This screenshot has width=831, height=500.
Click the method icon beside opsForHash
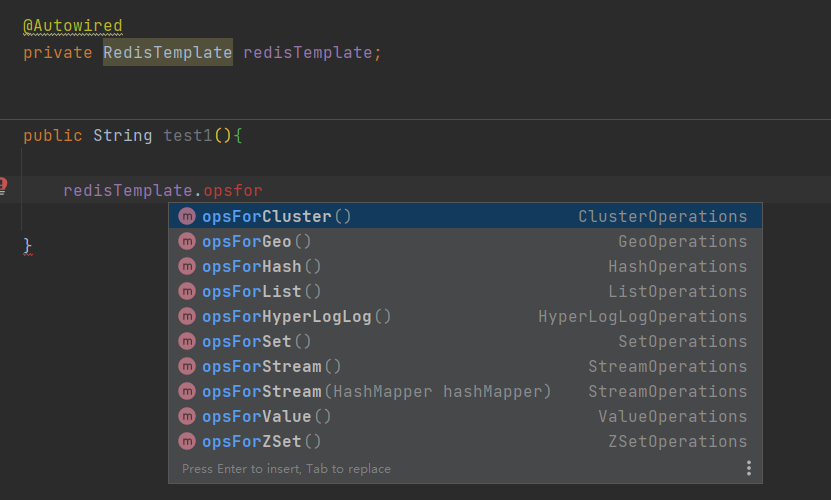pos(187,266)
